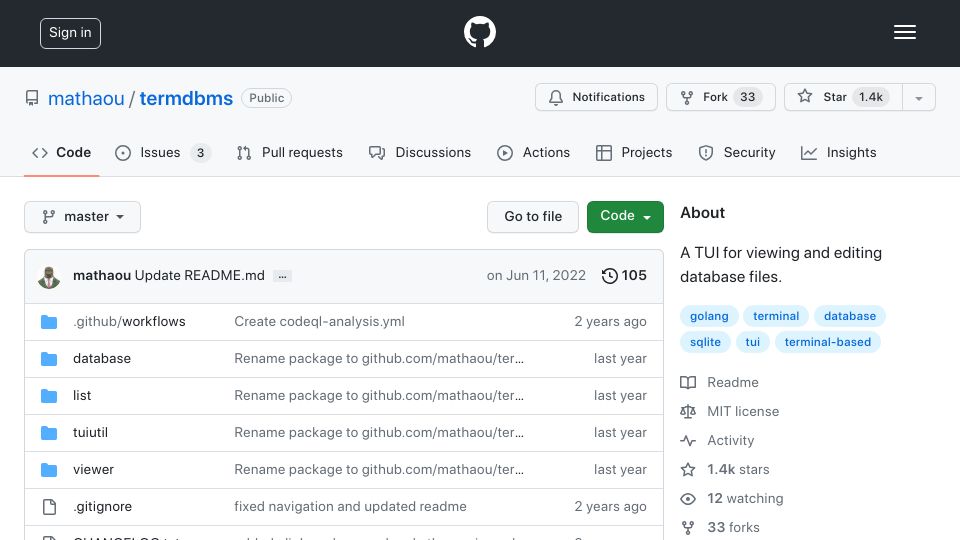Fork the repository with Fork button
Image resolution: width=960 pixels, height=540 pixels.
point(721,97)
